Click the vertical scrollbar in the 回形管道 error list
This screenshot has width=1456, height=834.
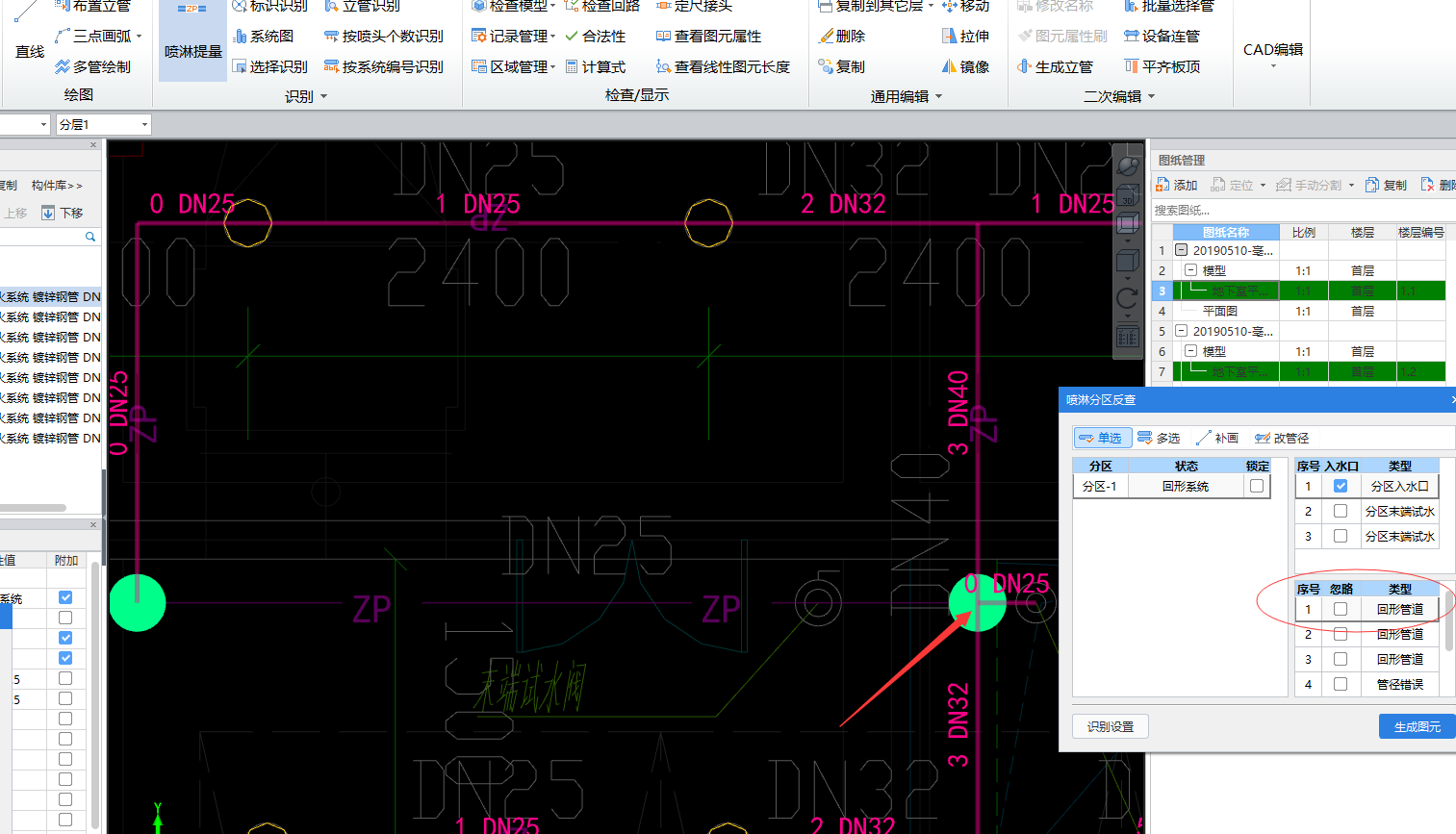pos(1450,620)
